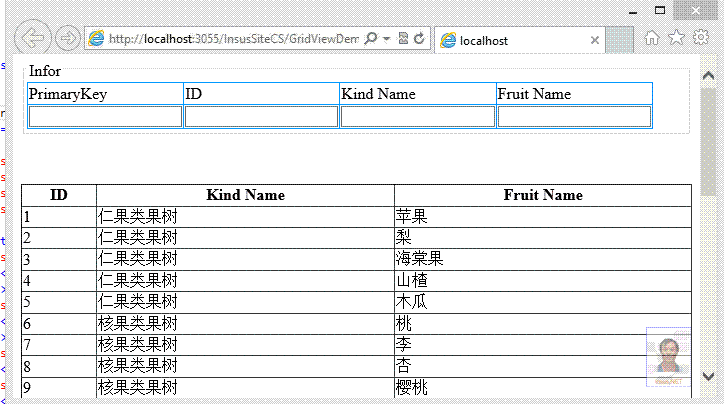Click the avatar thumbnail at bottom right
Image resolution: width=724 pixels, height=404 pixels.
[x=669, y=356]
